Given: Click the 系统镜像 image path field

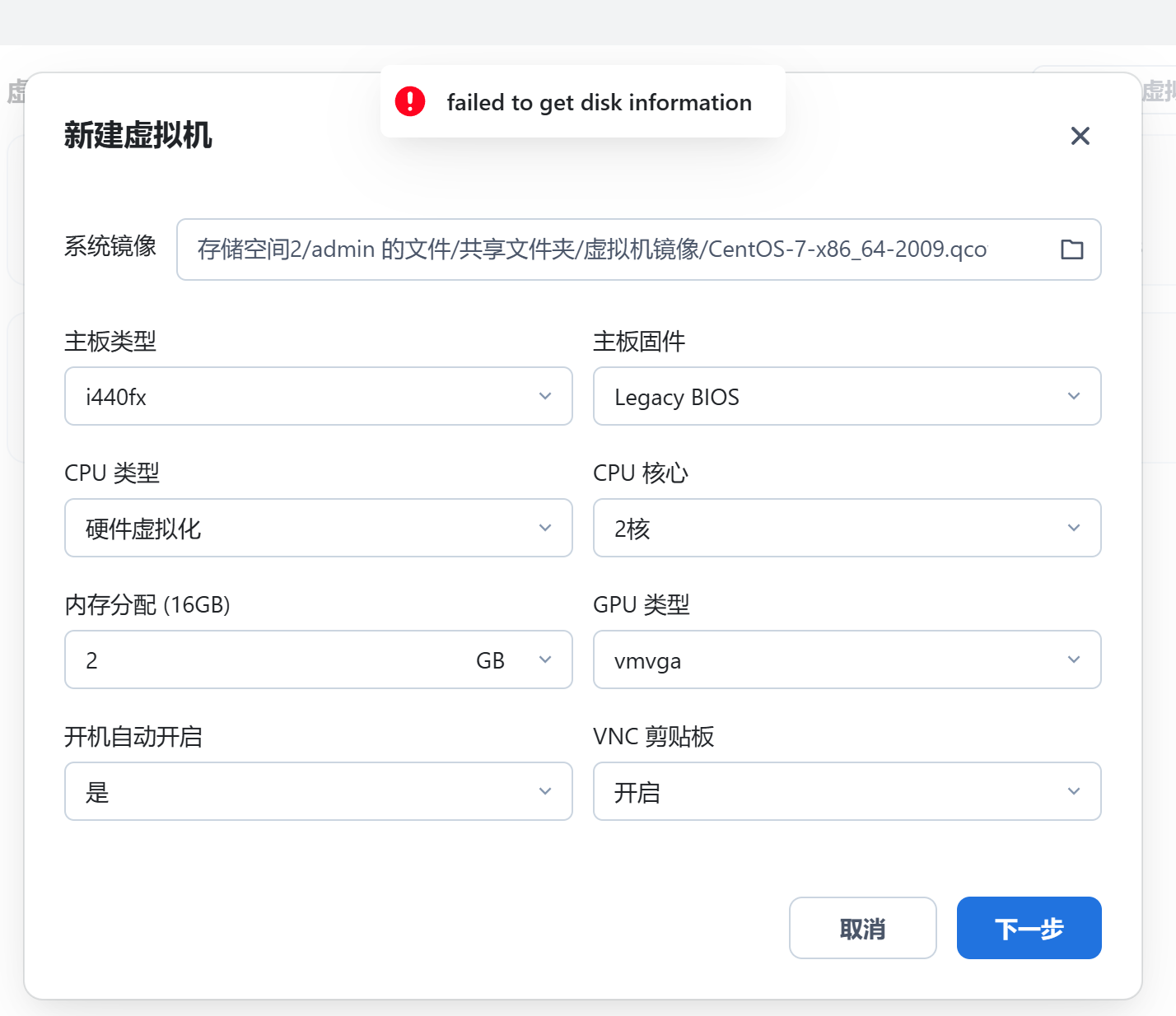Looking at the screenshot, I should (609, 249).
